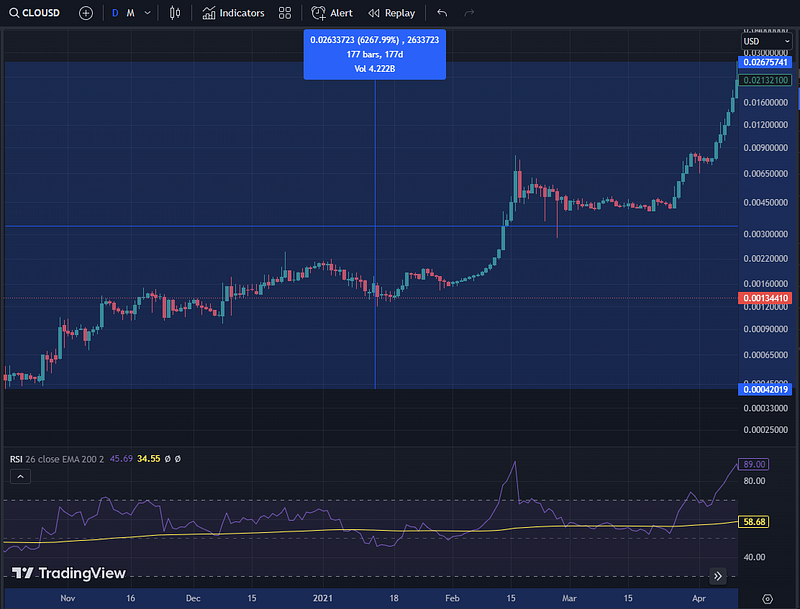Open the Indicators dialog
This screenshot has height=609, width=800.
tap(233, 13)
